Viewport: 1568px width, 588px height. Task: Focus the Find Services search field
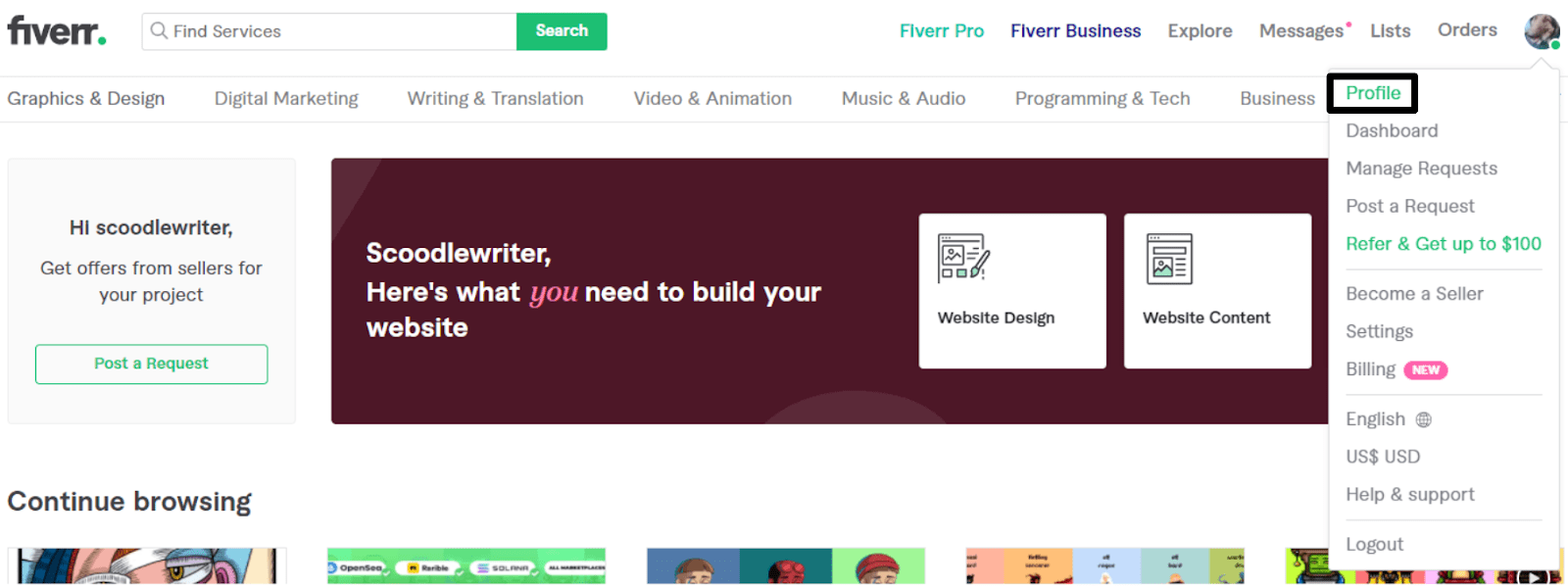pyautogui.click(x=329, y=31)
